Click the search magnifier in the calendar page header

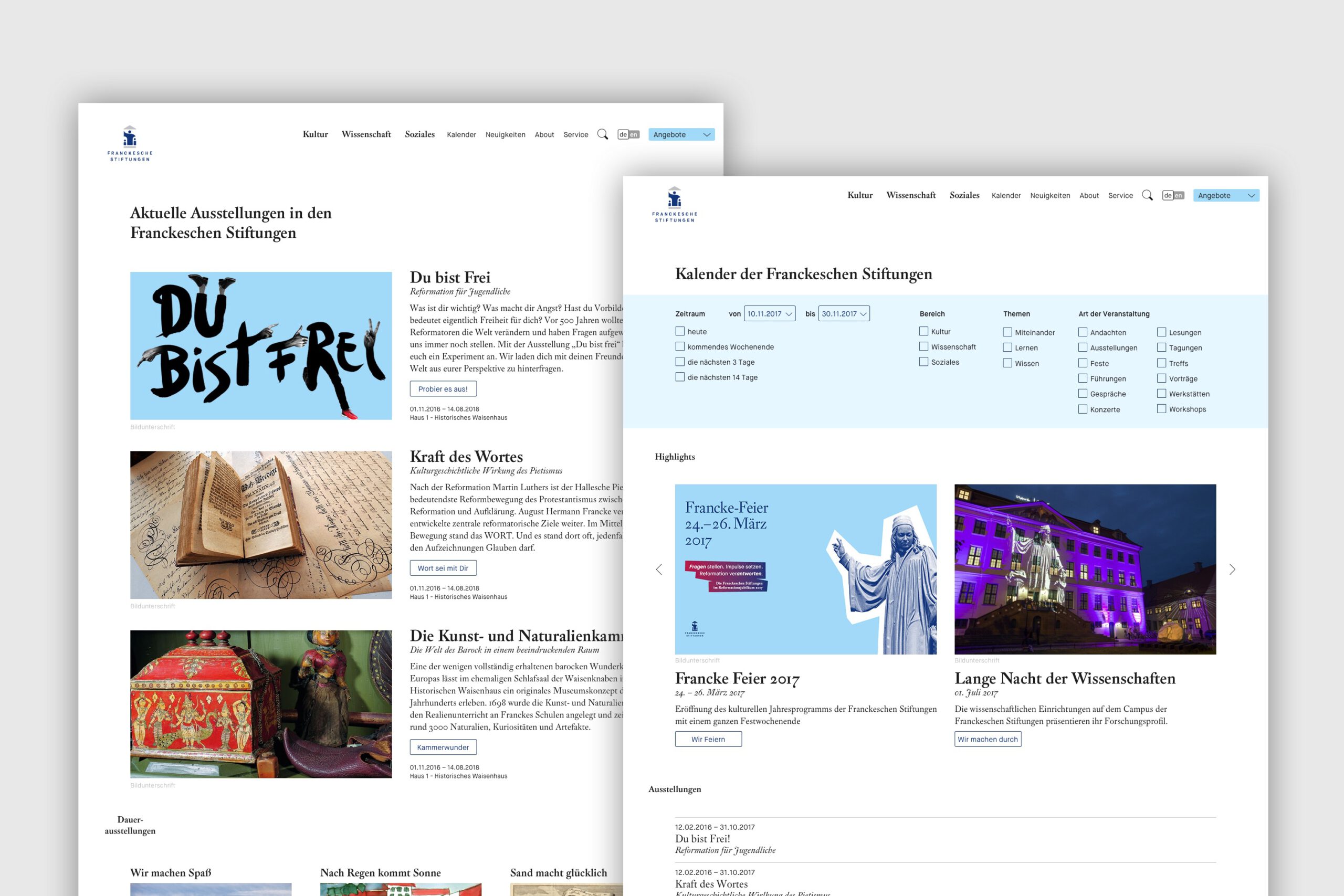click(1147, 195)
